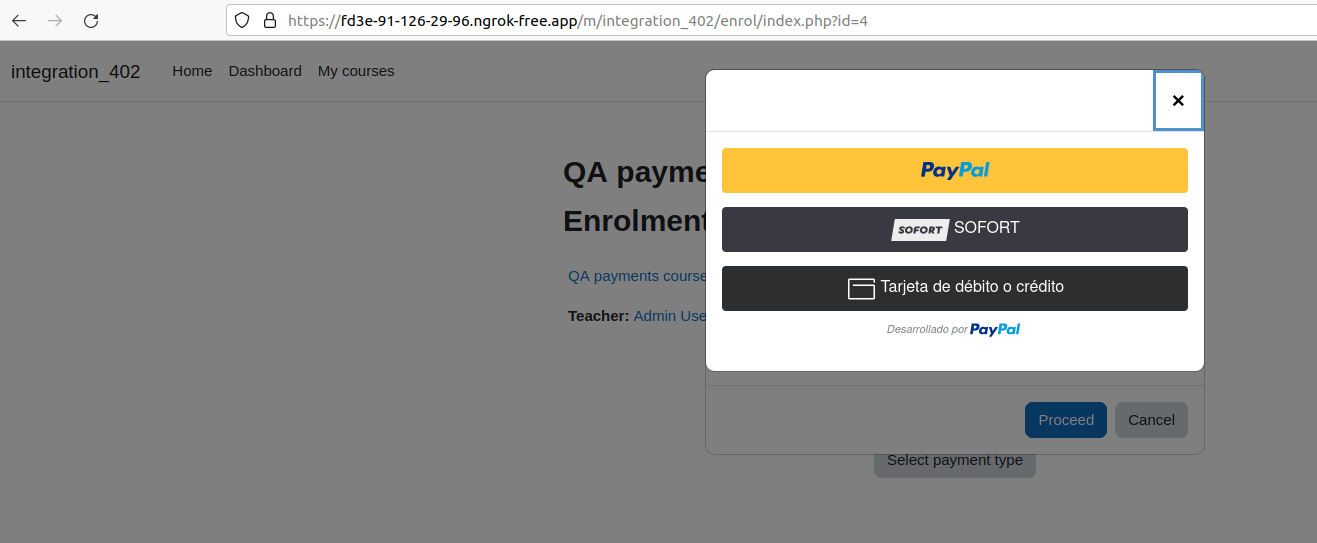Click the padlock site security icon
Image resolution: width=1317 pixels, height=543 pixels.
click(268, 20)
